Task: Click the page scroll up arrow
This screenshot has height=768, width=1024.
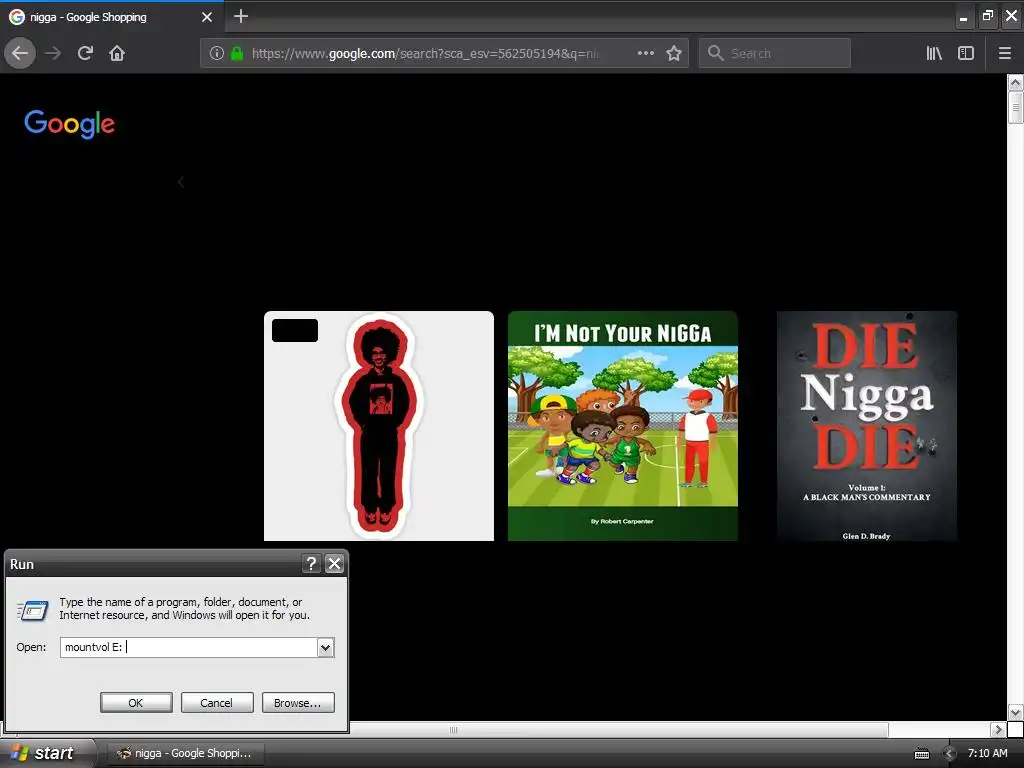Action: (x=1015, y=83)
